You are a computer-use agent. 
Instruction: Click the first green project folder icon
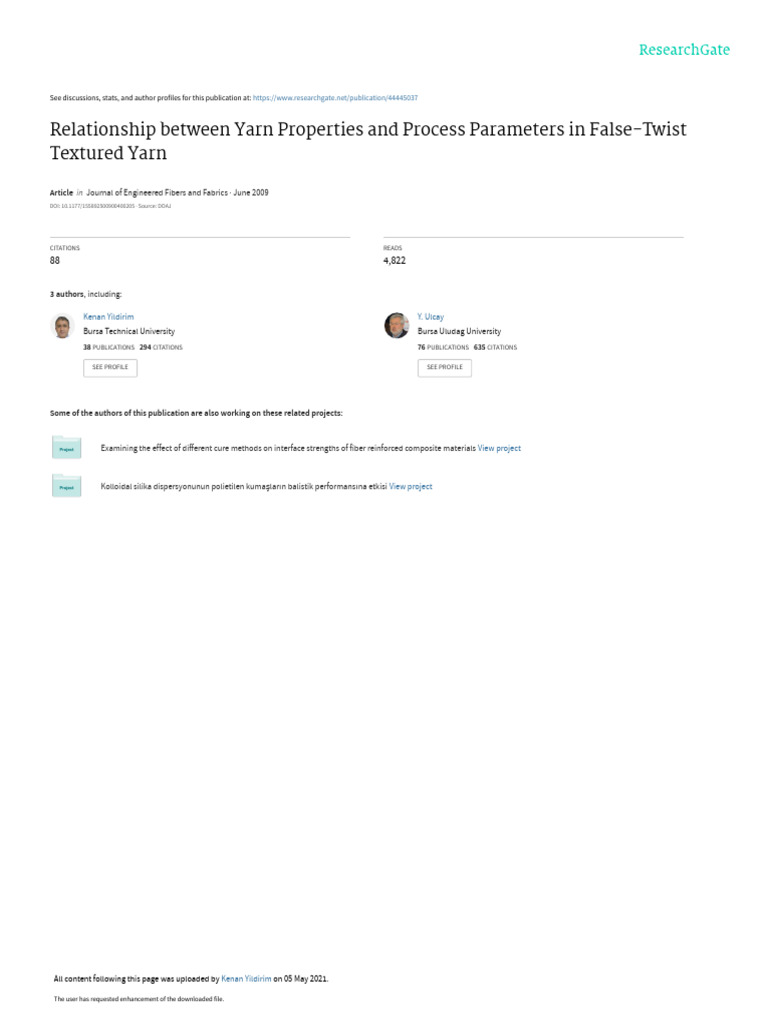click(x=66, y=449)
